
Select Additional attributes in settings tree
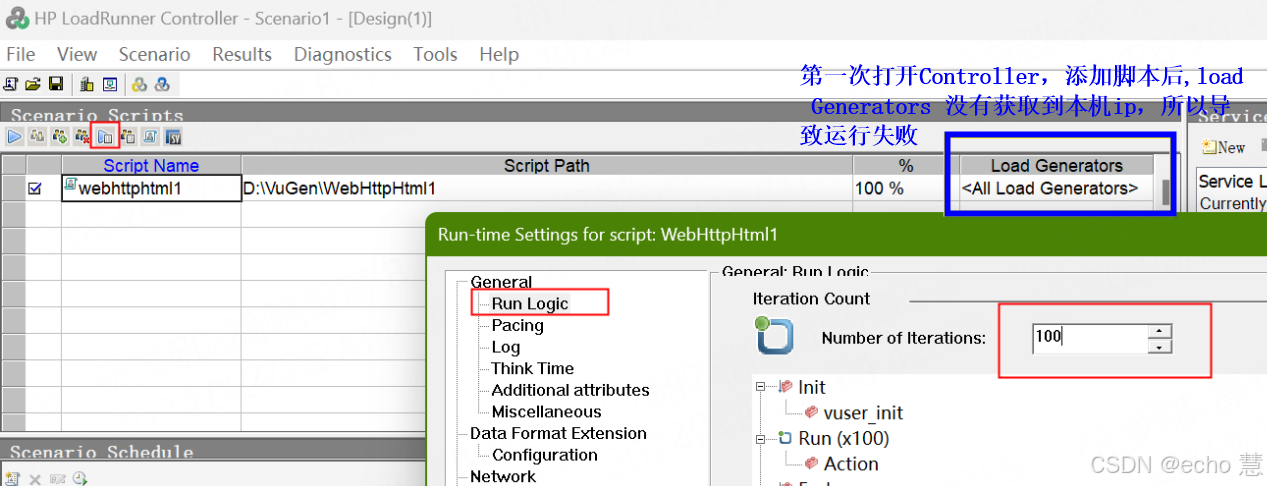tap(570, 390)
